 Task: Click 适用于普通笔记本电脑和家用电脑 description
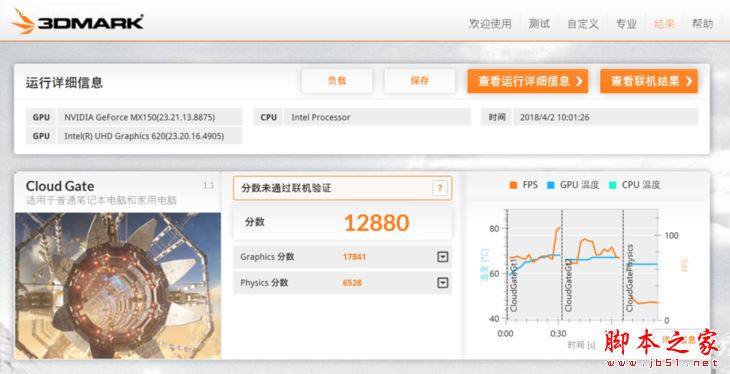(x=101, y=201)
